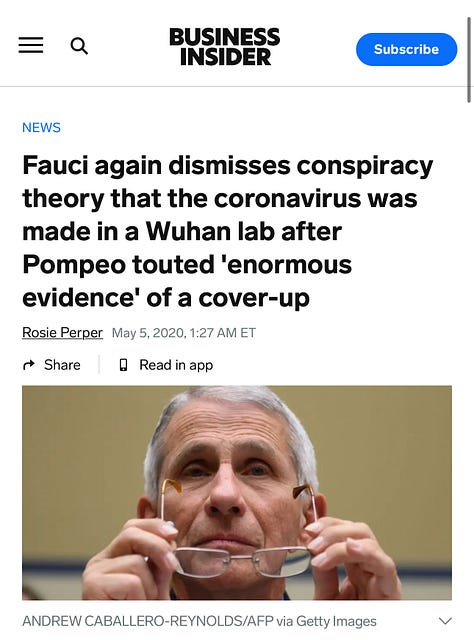This screenshot has width=474, height=640.
Task: Tap the phone icon beside Read in app
Action: 123,364
